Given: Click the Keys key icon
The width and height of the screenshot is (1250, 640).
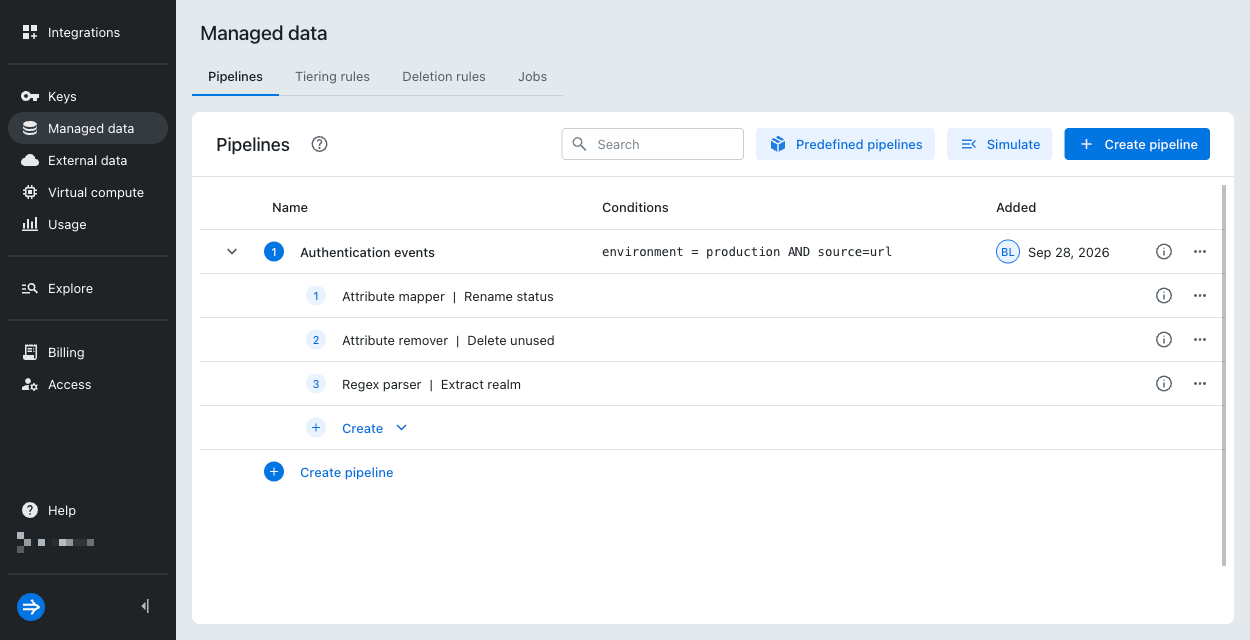Looking at the screenshot, I should pos(30,96).
